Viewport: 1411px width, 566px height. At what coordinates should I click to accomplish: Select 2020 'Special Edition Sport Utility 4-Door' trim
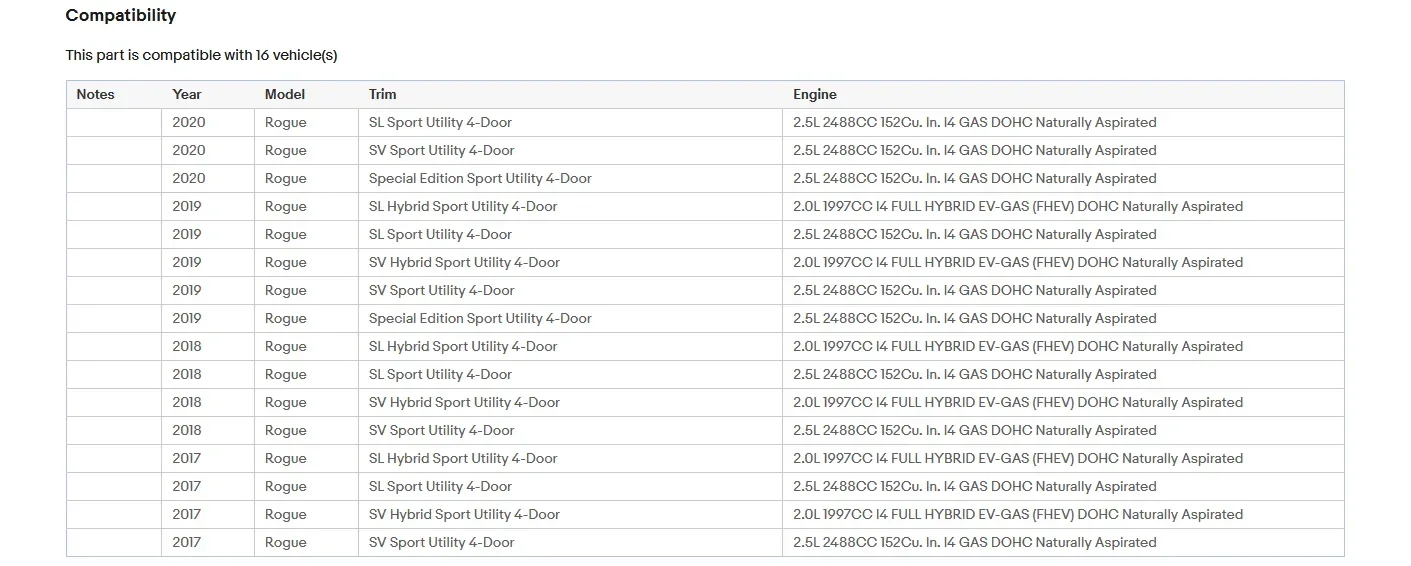(480, 179)
